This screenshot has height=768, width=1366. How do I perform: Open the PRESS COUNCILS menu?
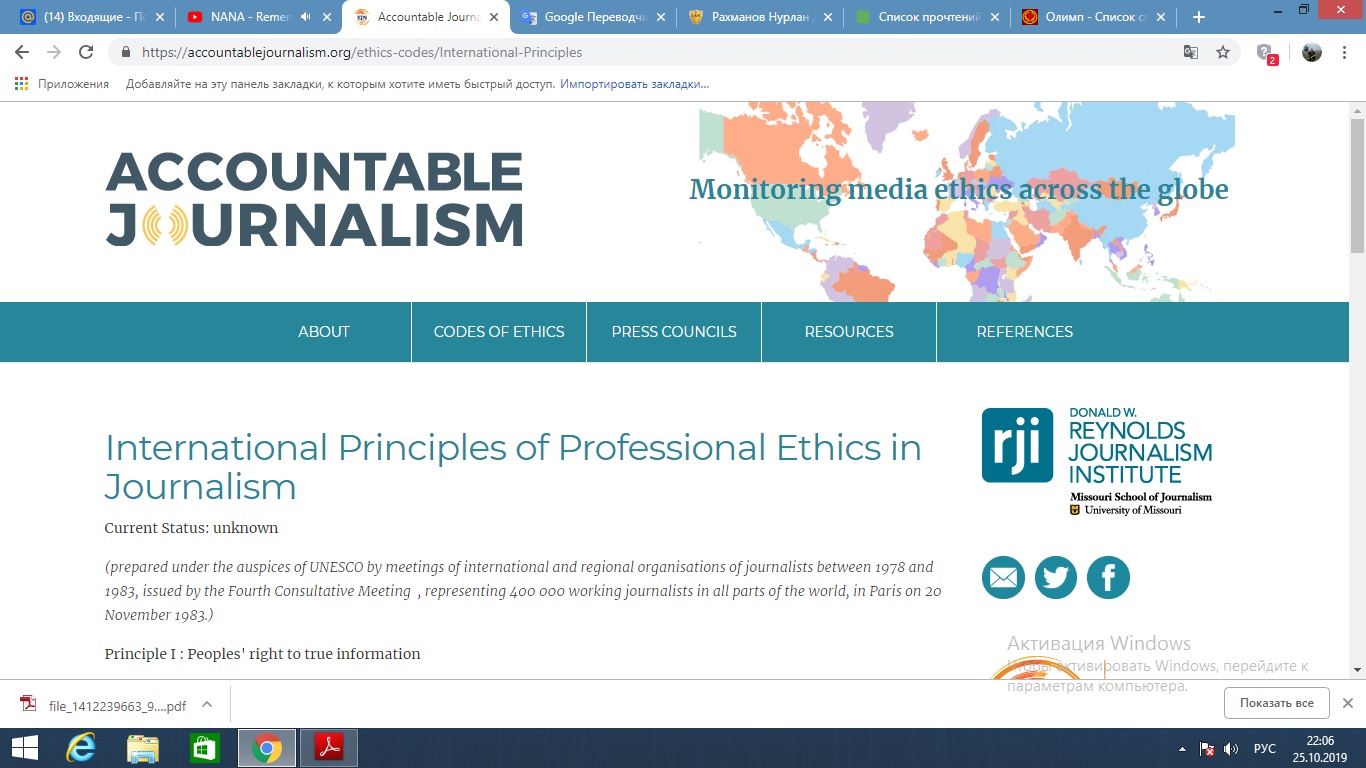point(674,332)
